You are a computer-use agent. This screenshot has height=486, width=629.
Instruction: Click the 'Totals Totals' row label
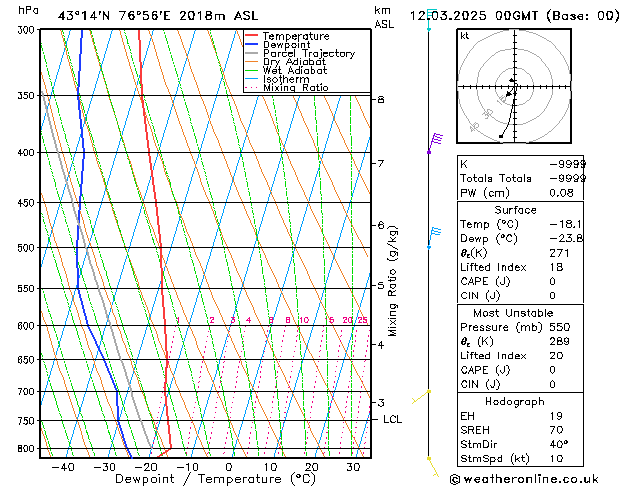pyautogui.click(x=496, y=178)
